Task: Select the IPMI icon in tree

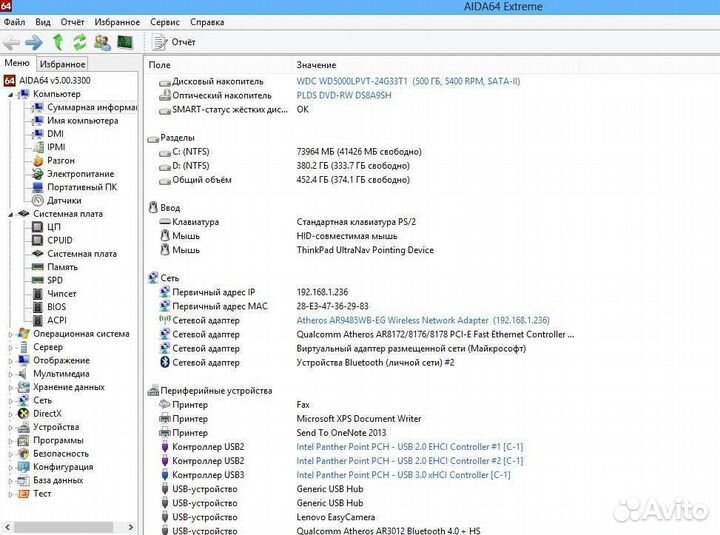Action: [38, 147]
